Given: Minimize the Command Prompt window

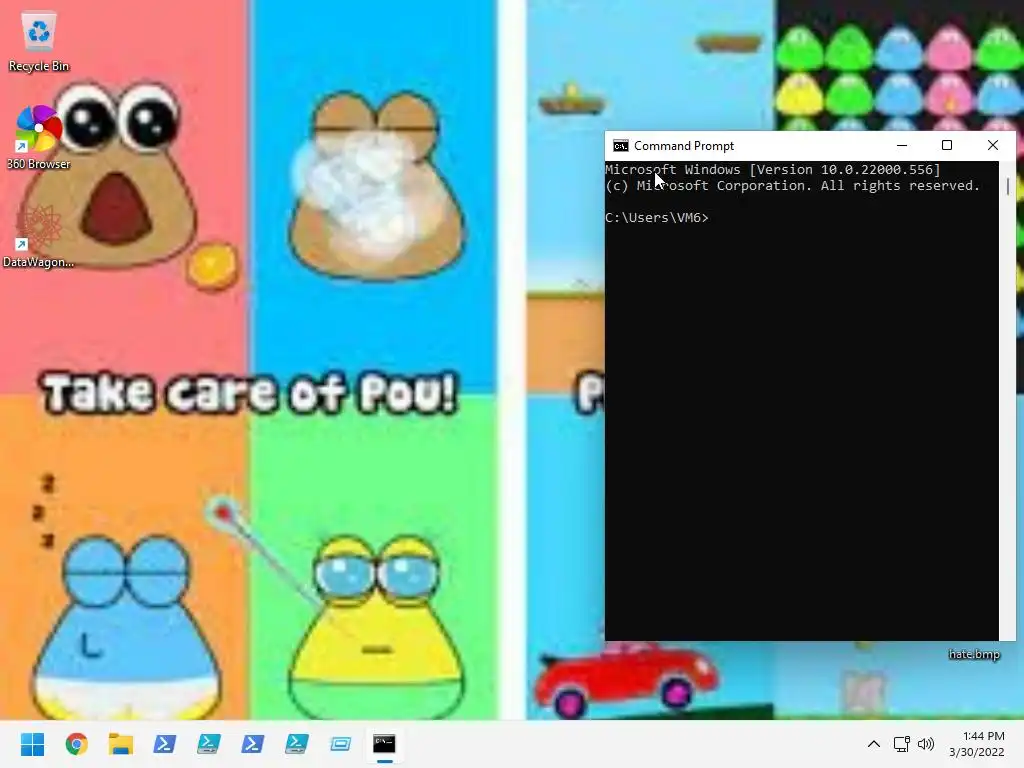Looking at the screenshot, I should click(902, 146).
